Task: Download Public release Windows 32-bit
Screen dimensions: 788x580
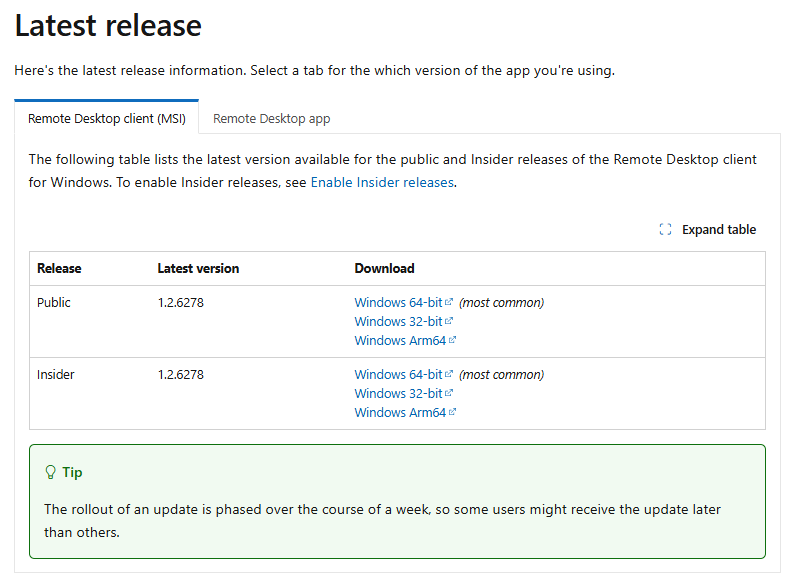Action: pyautogui.click(x=398, y=321)
